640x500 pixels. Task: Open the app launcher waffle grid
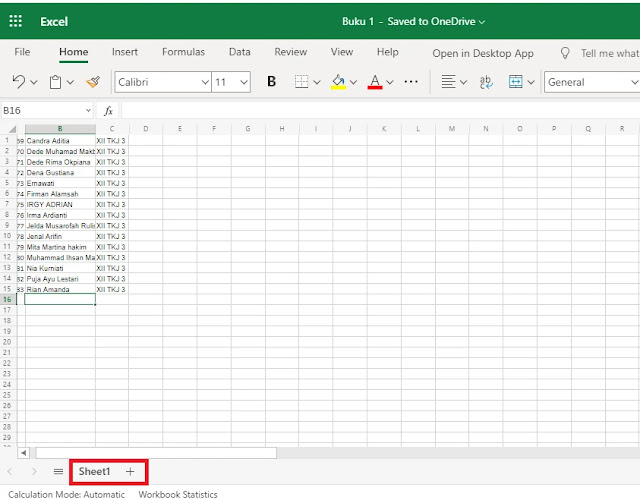16,21
